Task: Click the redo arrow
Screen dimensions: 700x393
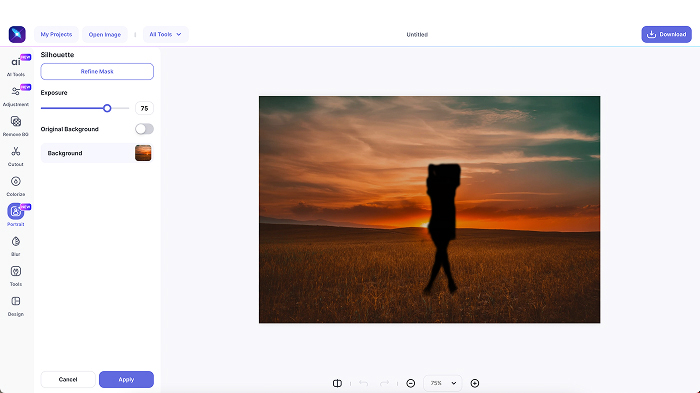Action: click(384, 383)
